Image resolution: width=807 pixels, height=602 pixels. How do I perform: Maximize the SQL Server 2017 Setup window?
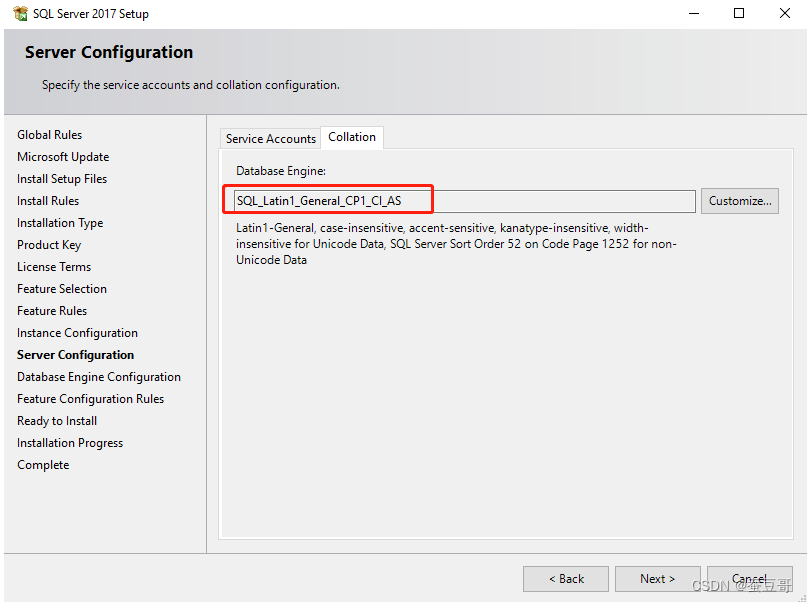(739, 13)
